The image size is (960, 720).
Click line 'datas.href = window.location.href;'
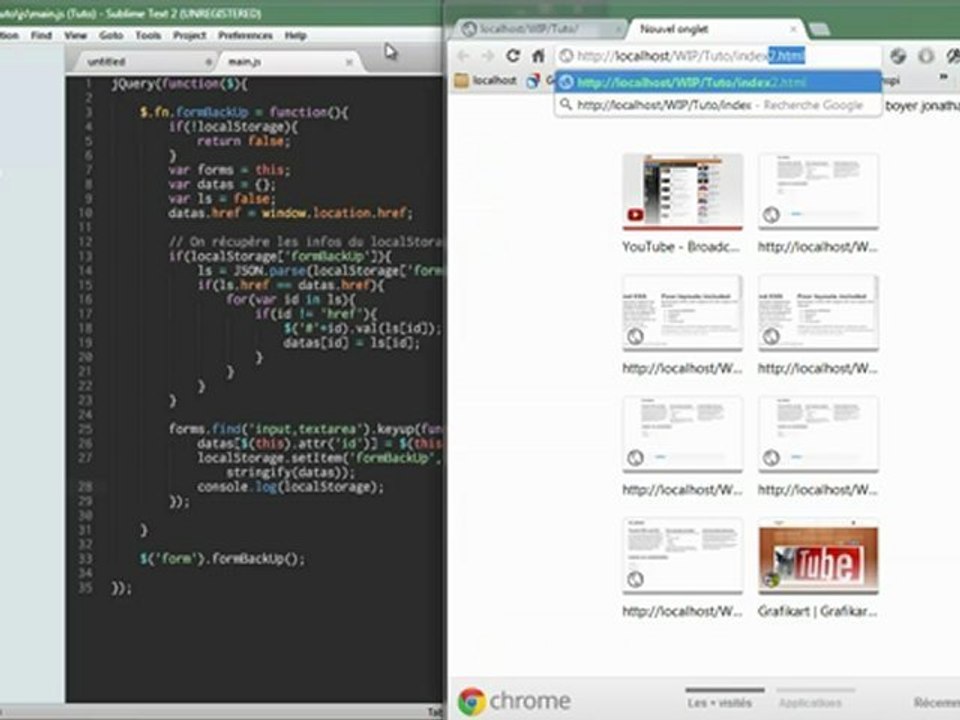click(291, 213)
